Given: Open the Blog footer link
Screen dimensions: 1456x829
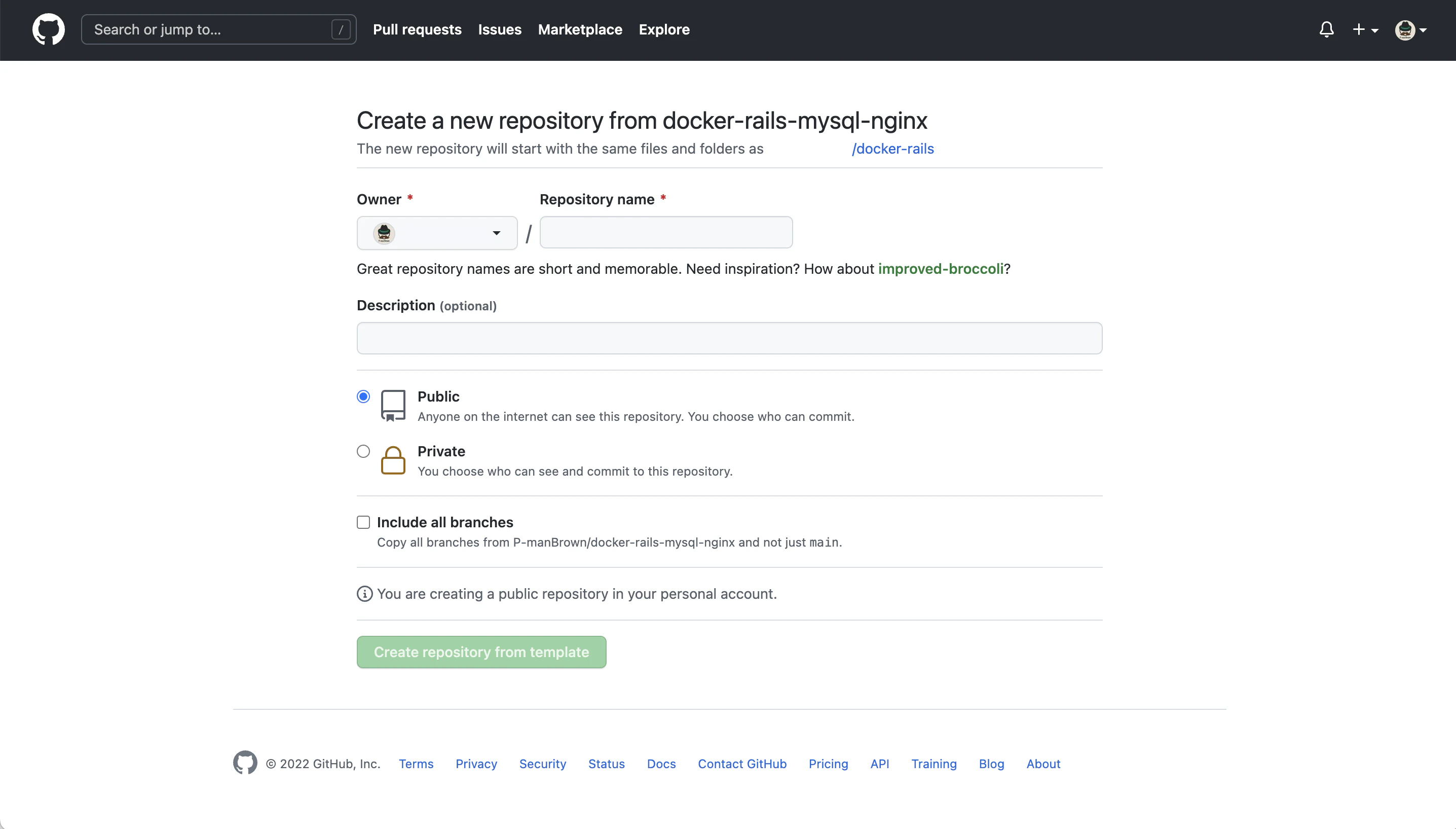Looking at the screenshot, I should tap(991, 764).
